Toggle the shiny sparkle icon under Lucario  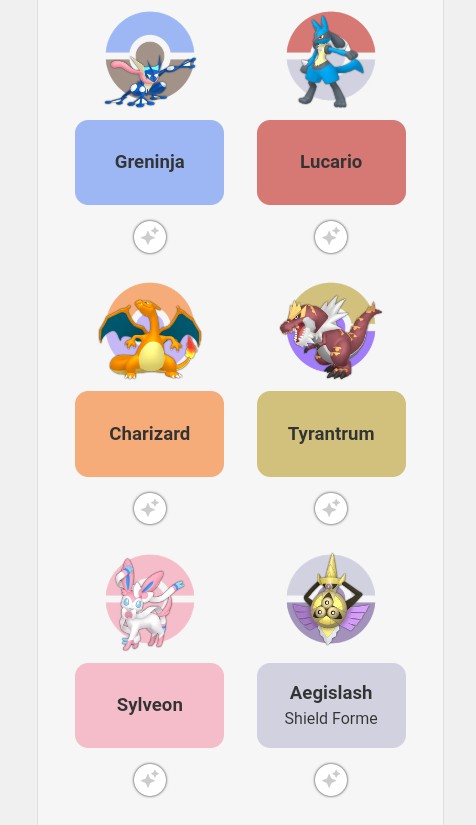point(331,237)
